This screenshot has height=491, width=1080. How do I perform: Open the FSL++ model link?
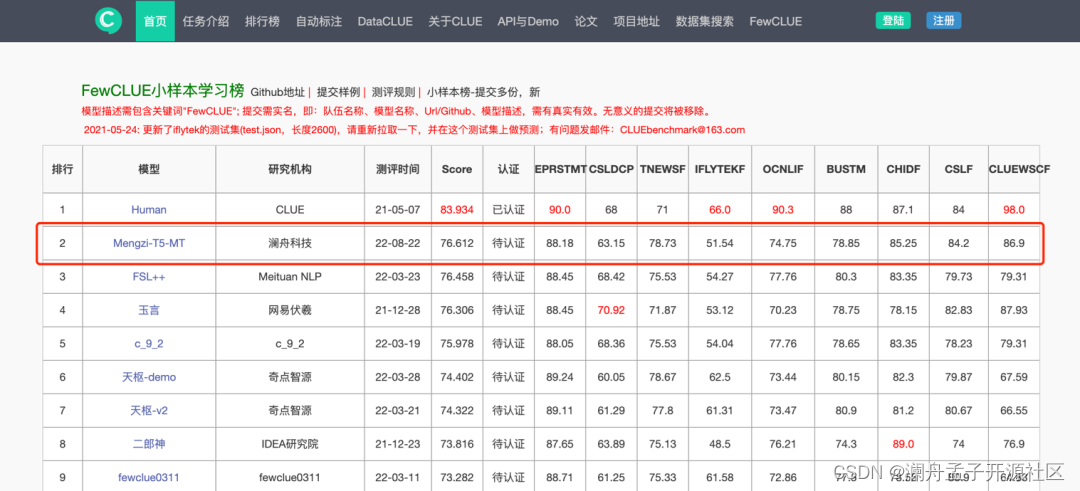pos(149,276)
